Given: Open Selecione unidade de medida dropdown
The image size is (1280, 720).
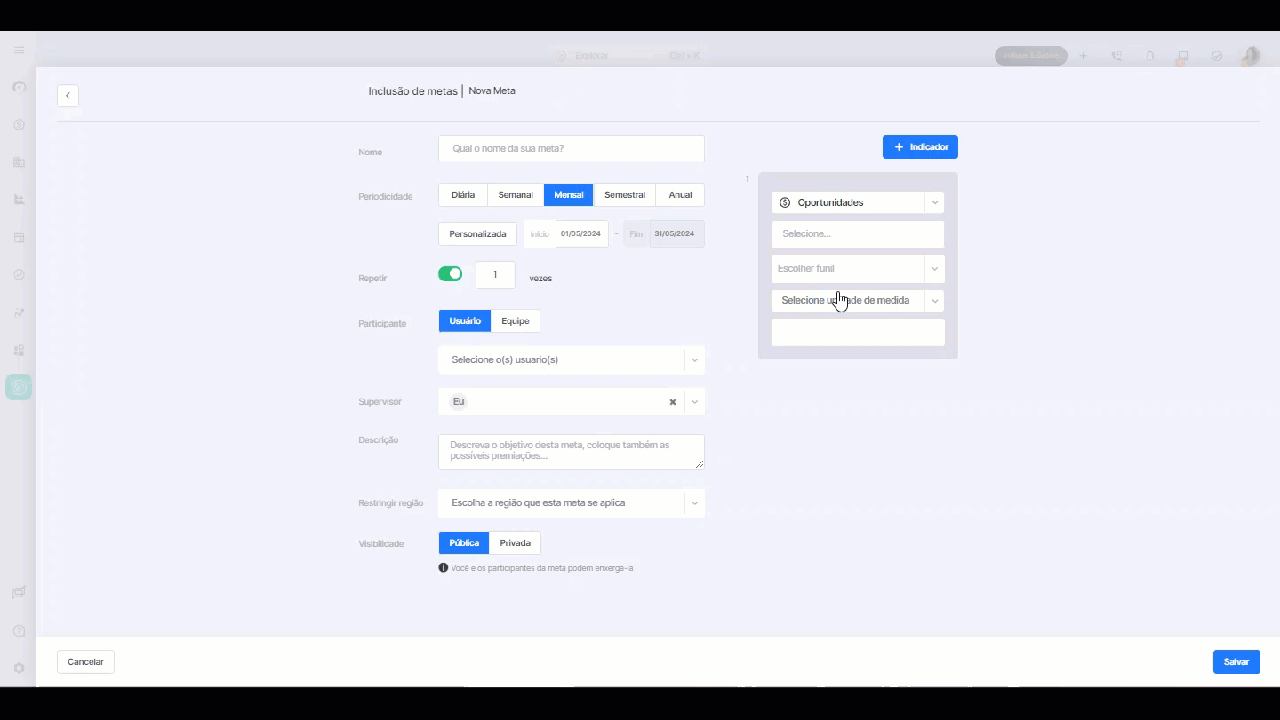Looking at the screenshot, I should pyautogui.click(x=858, y=300).
